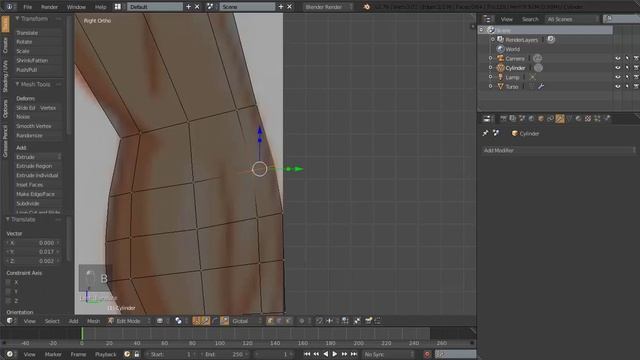
Task: Collapse the Mesh Tools panel
Action: (18, 84)
